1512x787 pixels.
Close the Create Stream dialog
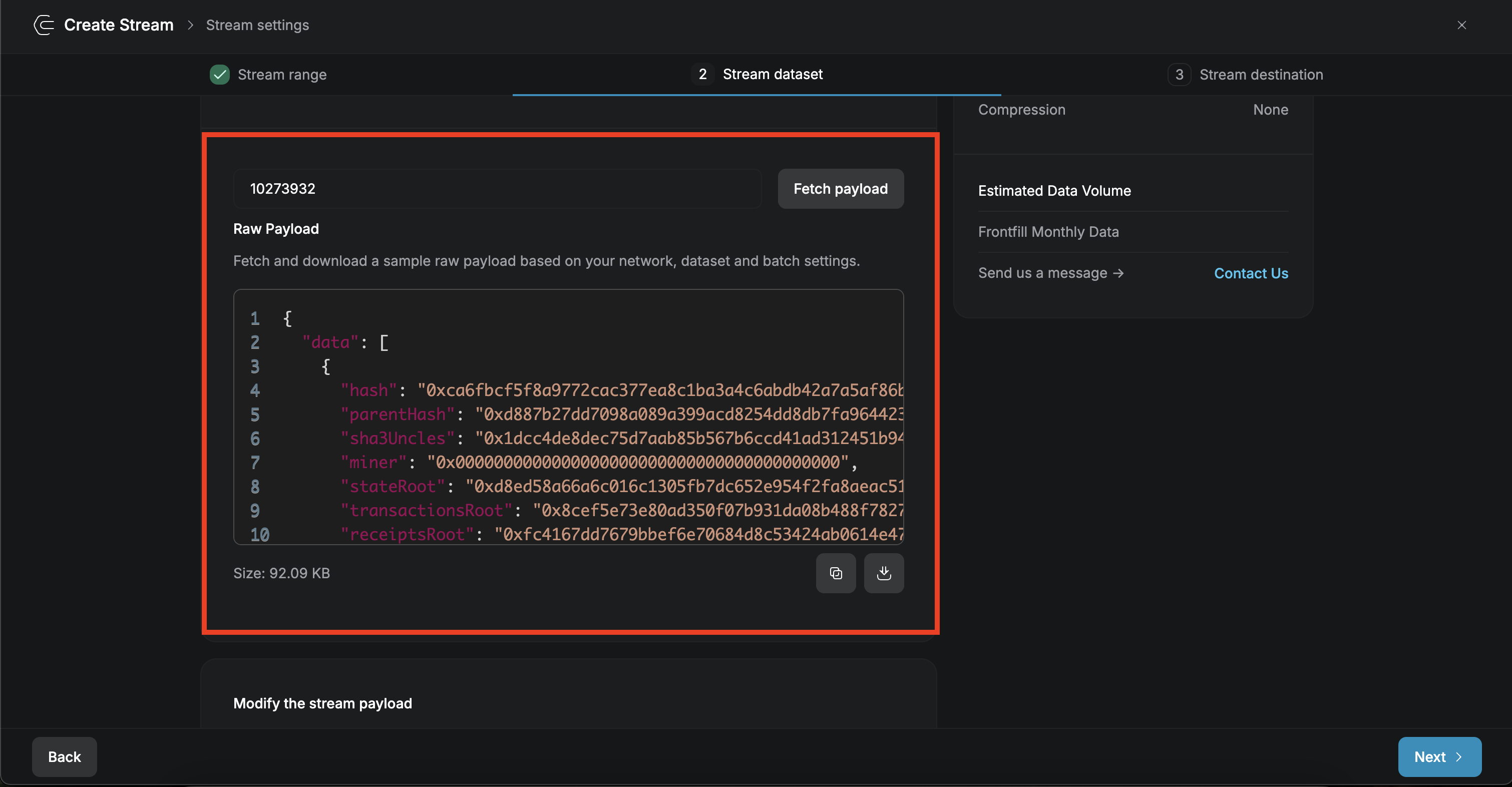(x=1461, y=25)
